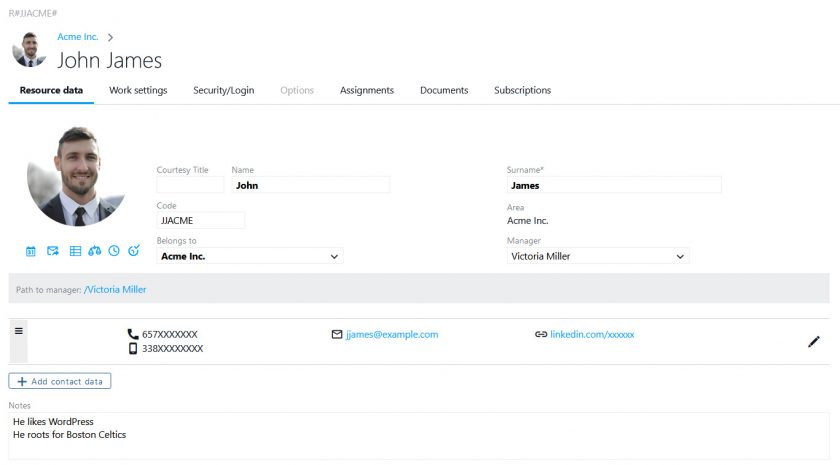Click the send-mail envelope icon under the photo
Image resolution: width=840 pixels, height=465 pixels.
[53, 251]
